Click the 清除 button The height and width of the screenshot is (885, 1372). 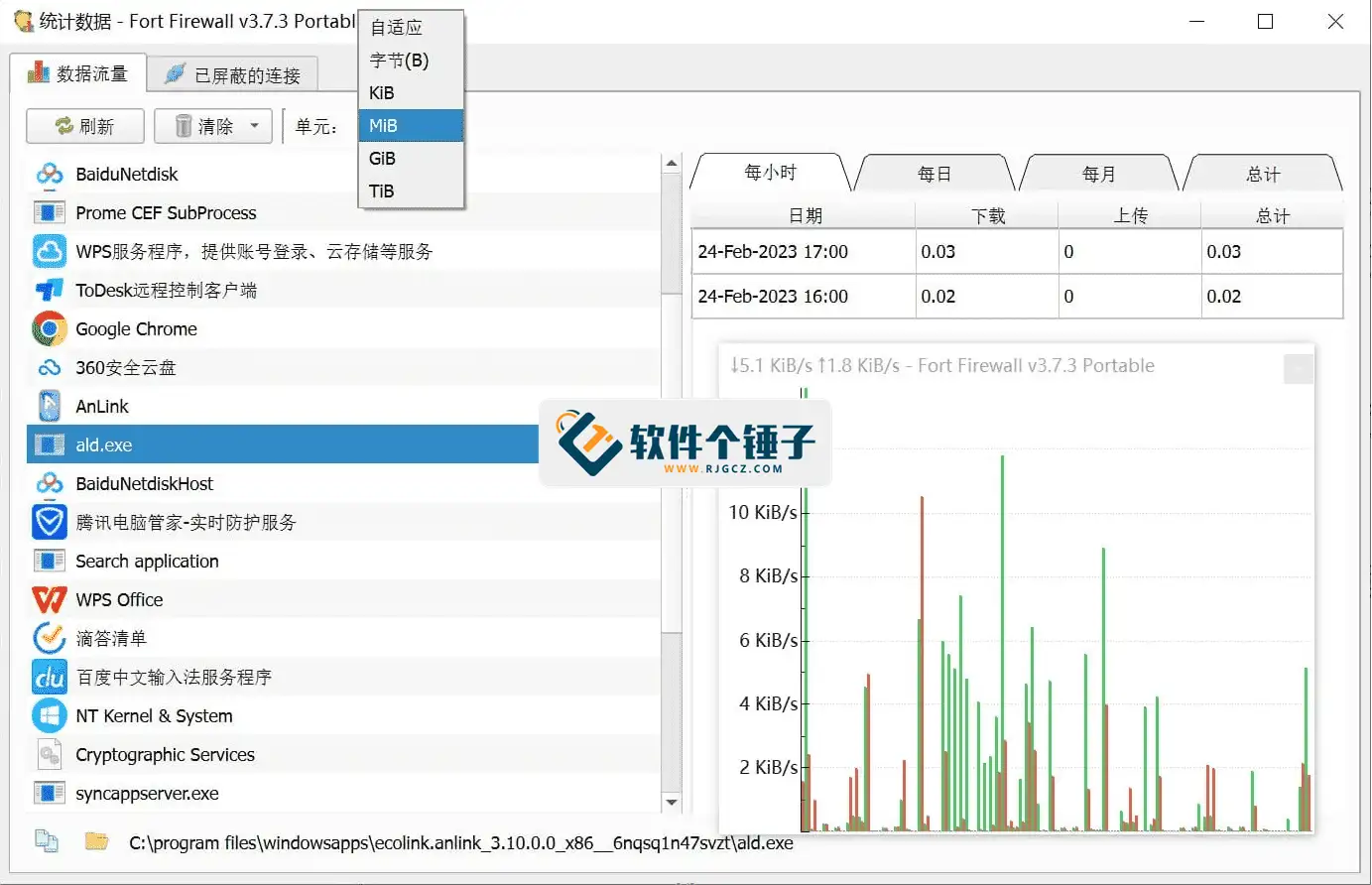(x=213, y=126)
